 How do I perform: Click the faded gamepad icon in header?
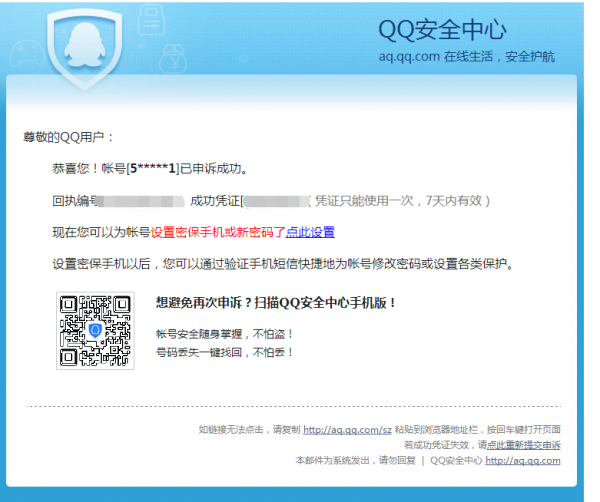coord(27,54)
